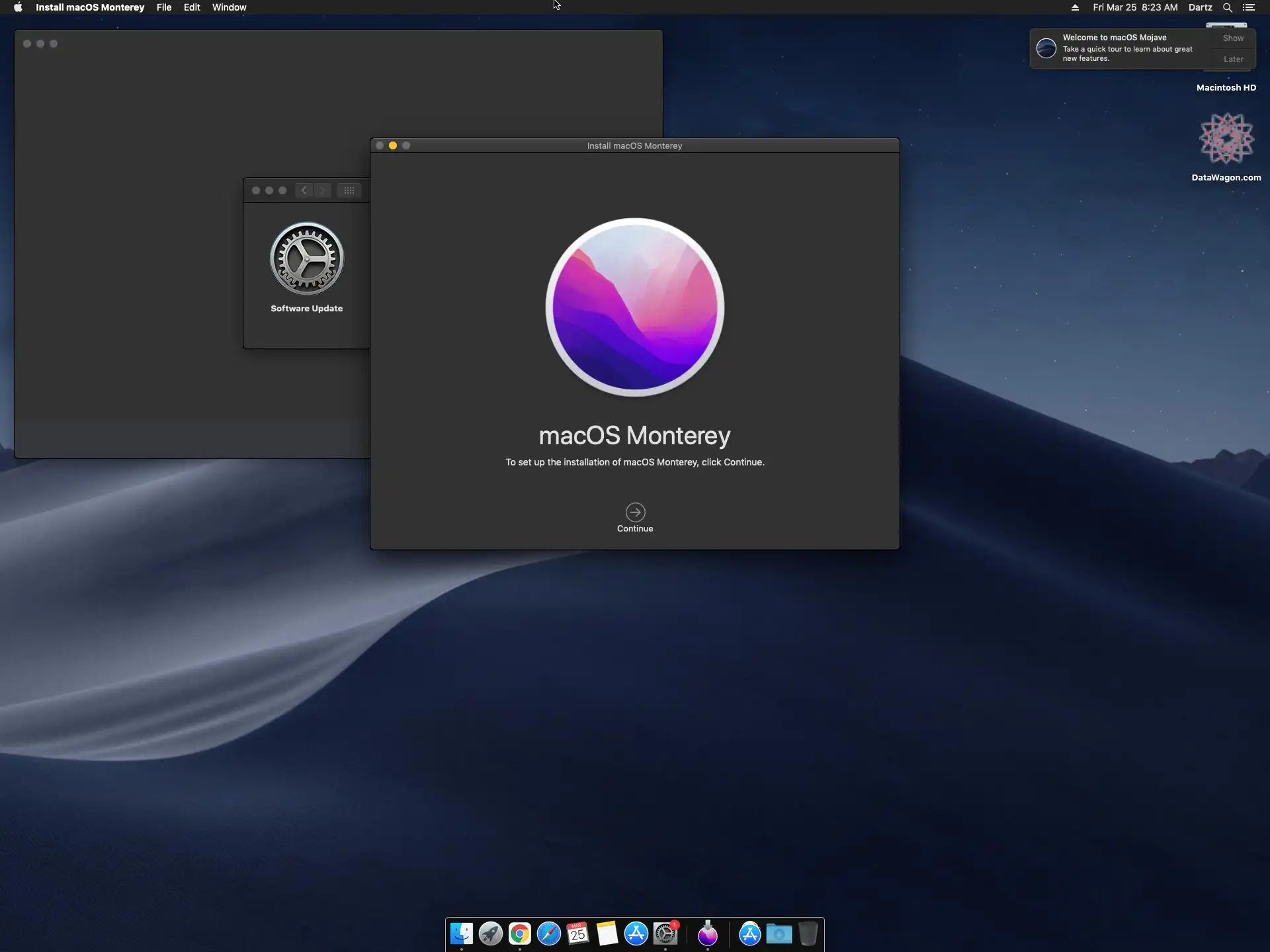Dismiss notification with the Later button
Viewport: 1270px width, 952px height.
[1233, 59]
